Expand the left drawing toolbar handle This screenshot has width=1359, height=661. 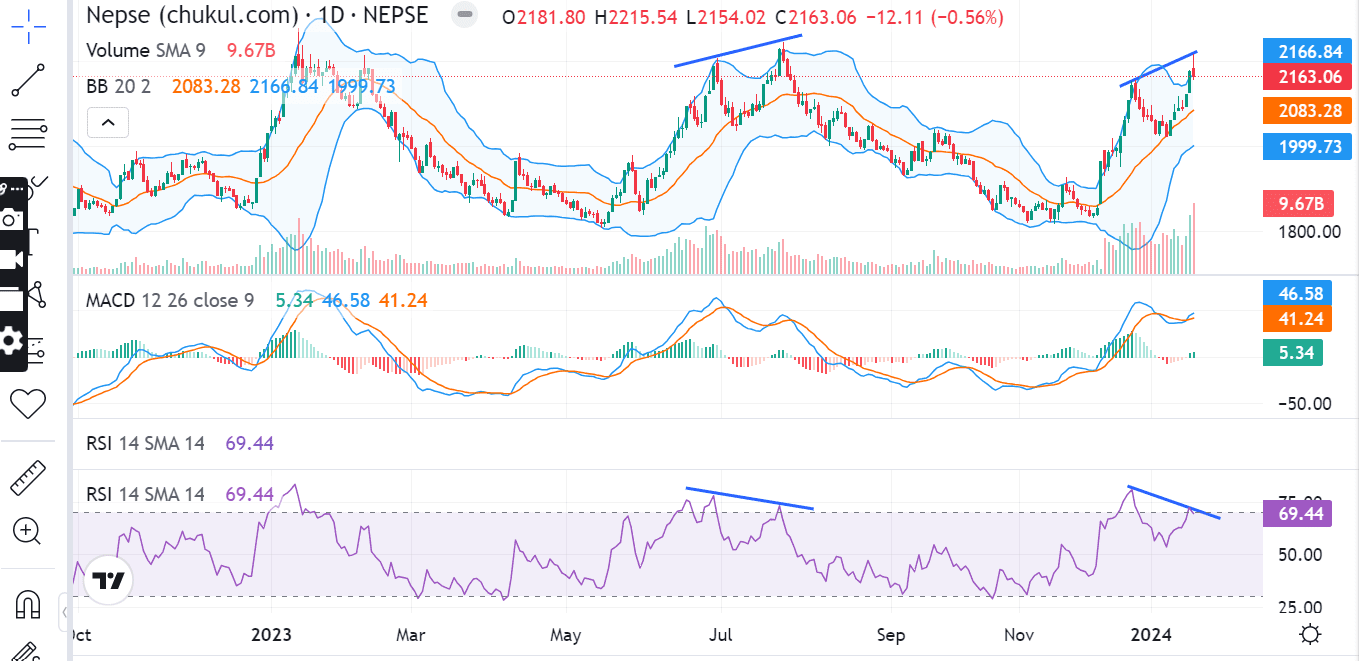click(x=64, y=610)
